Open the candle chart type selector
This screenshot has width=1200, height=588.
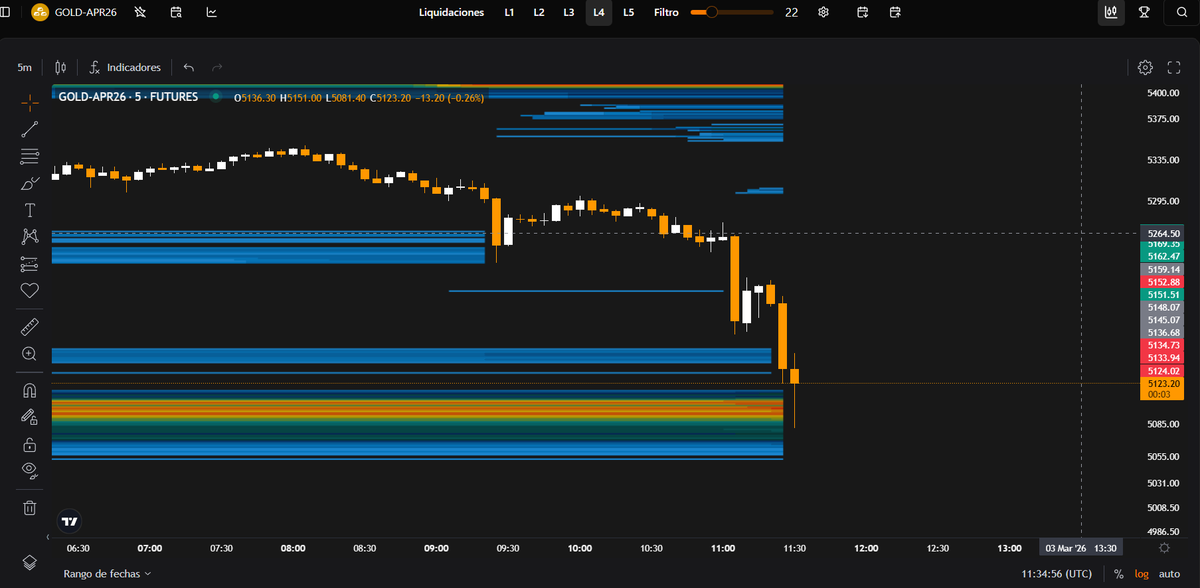tap(61, 68)
